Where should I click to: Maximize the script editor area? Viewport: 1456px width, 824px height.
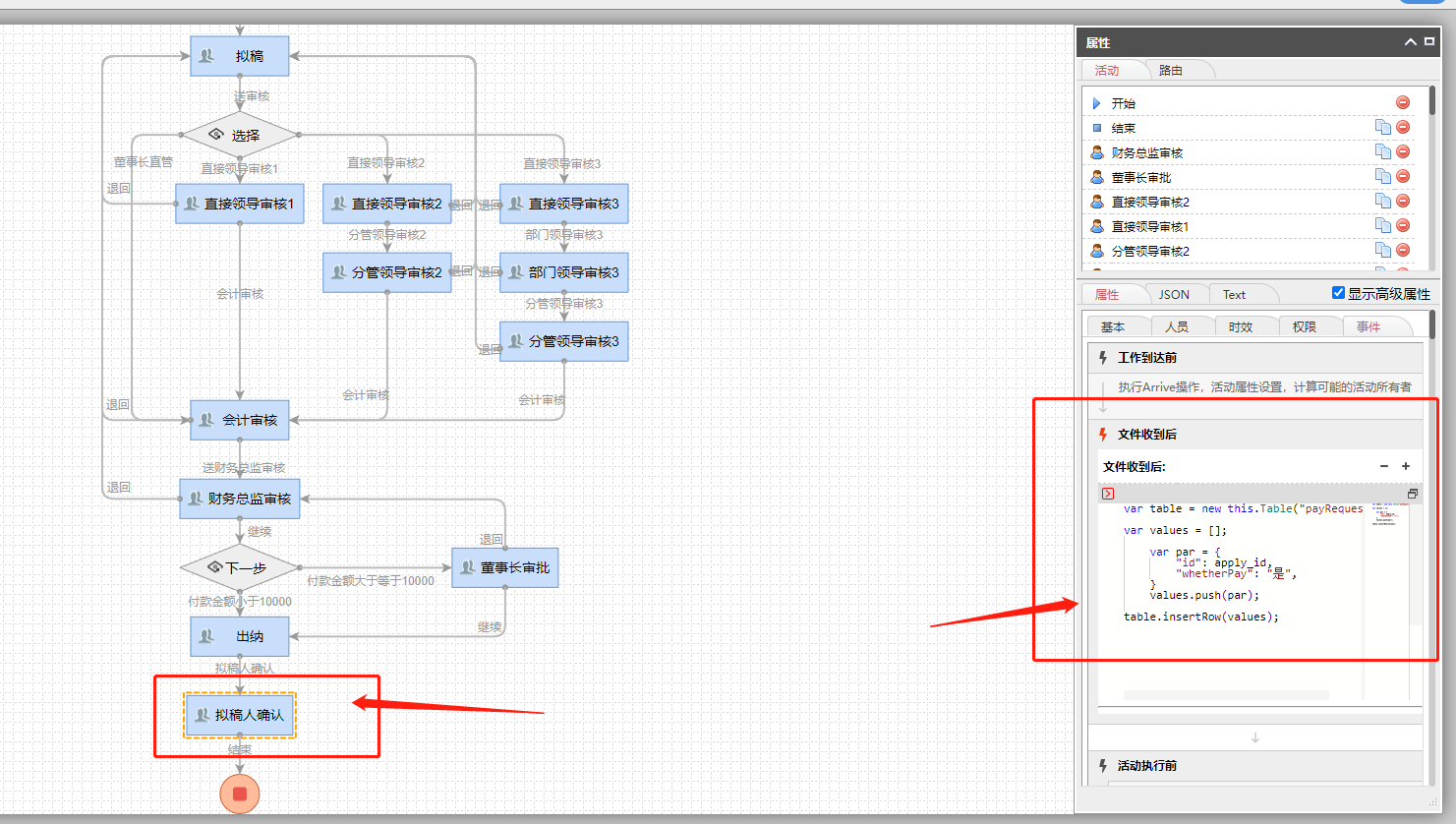click(x=1412, y=494)
